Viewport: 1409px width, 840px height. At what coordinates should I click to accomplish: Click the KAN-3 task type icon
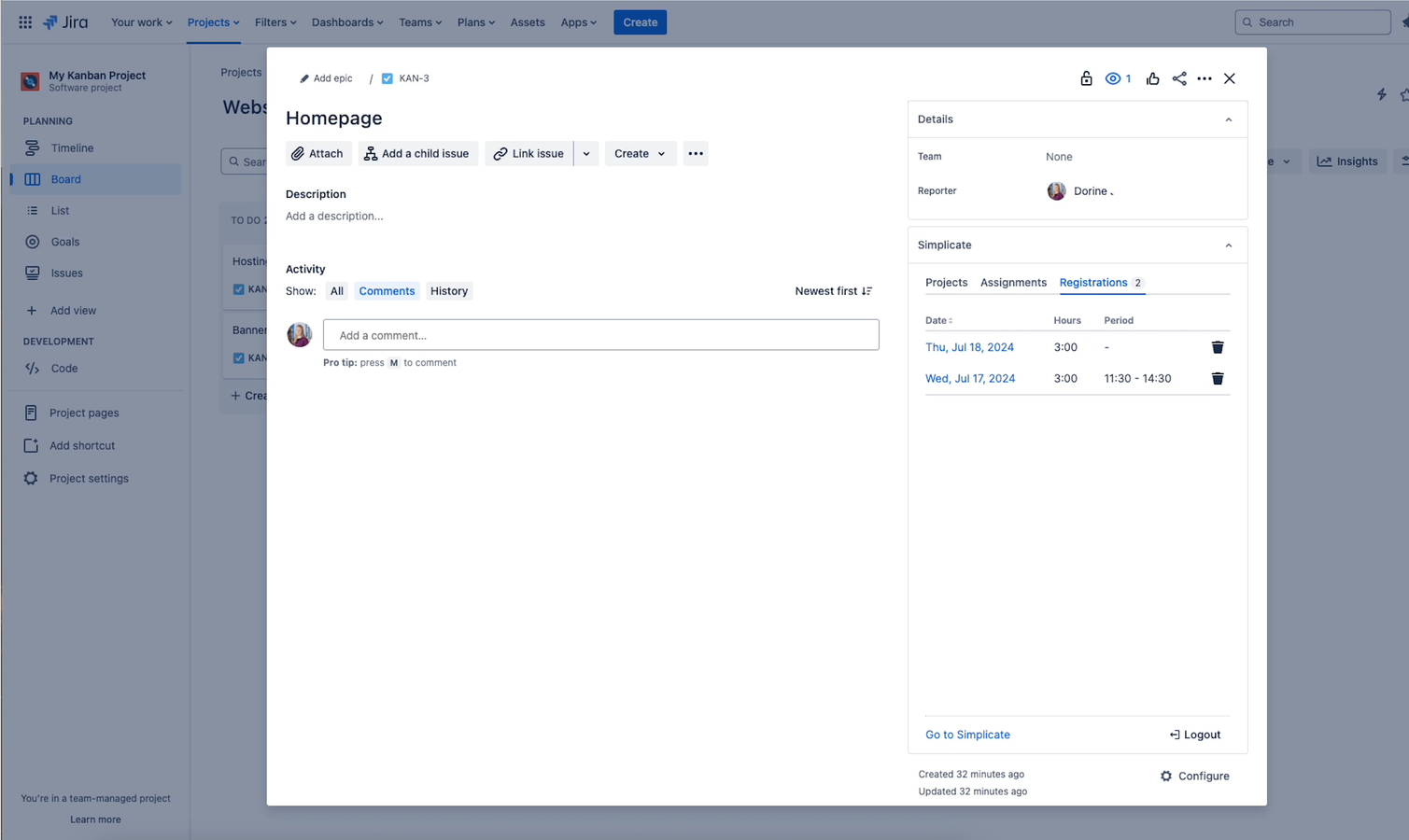pos(387,78)
